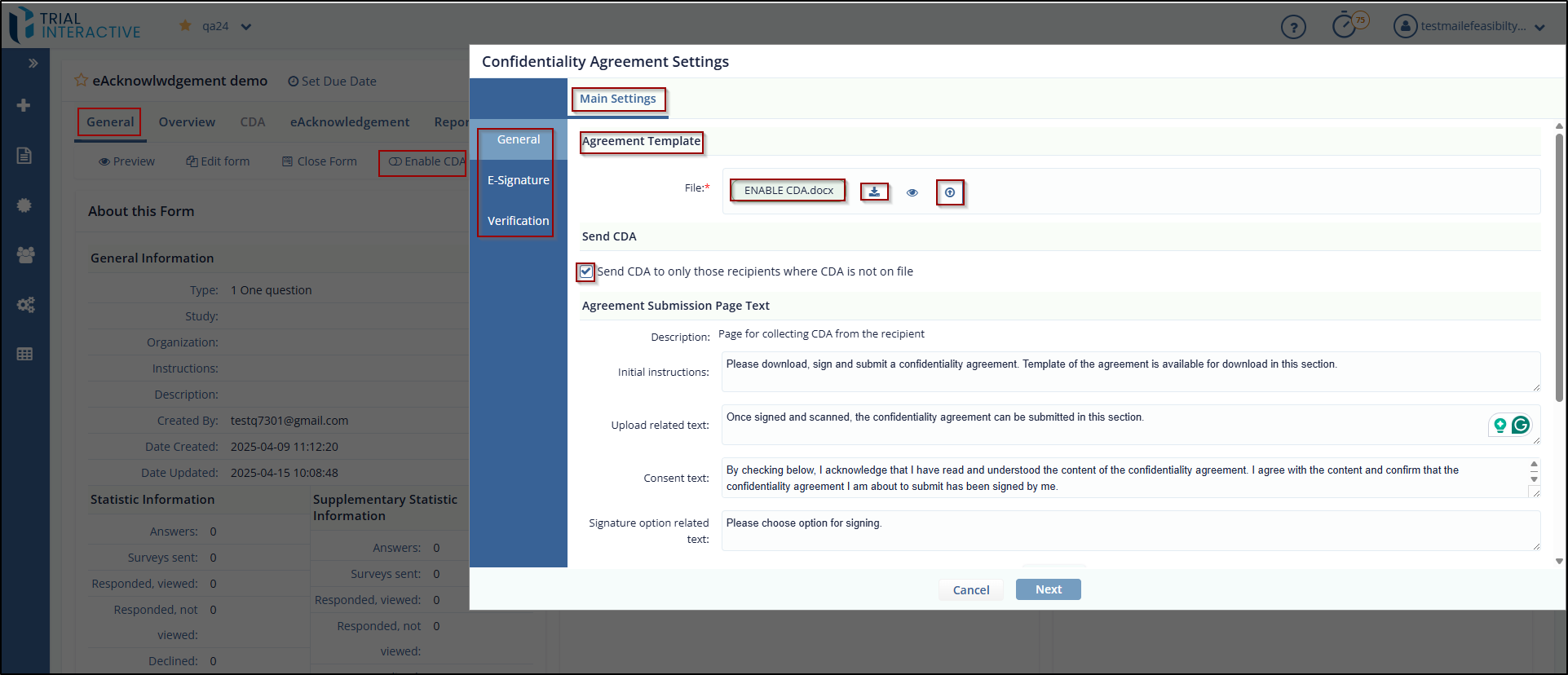This screenshot has height=675, width=1568.
Task: Click the favorite star next to qa24
Action: click(185, 26)
